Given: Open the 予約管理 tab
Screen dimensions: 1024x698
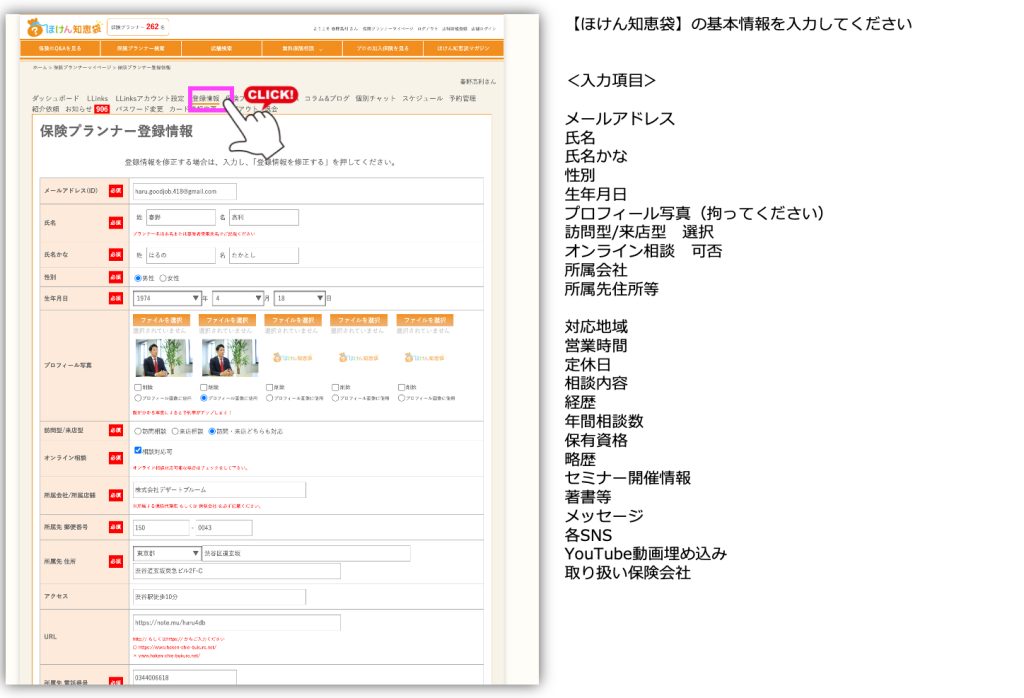Looking at the screenshot, I should [x=462, y=99].
